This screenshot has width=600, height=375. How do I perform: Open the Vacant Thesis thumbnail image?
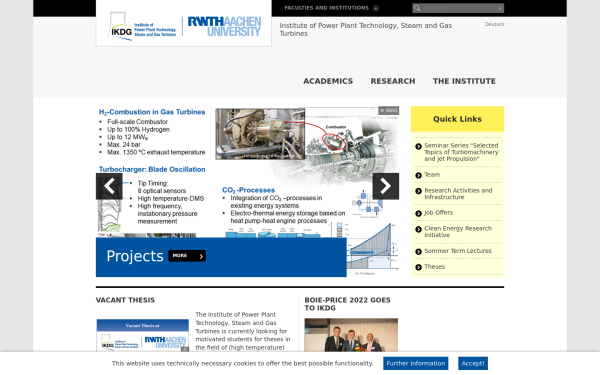click(143, 335)
